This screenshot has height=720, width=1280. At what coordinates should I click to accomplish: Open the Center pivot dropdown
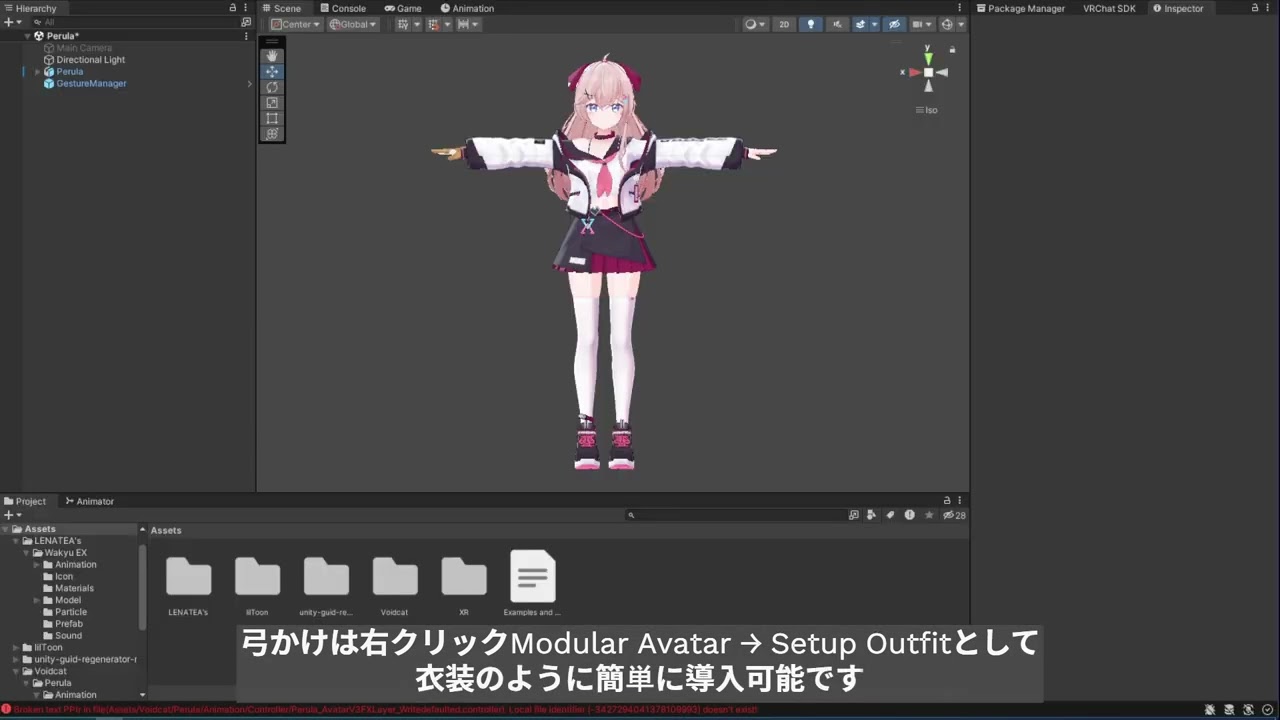pyautogui.click(x=295, y=24)
